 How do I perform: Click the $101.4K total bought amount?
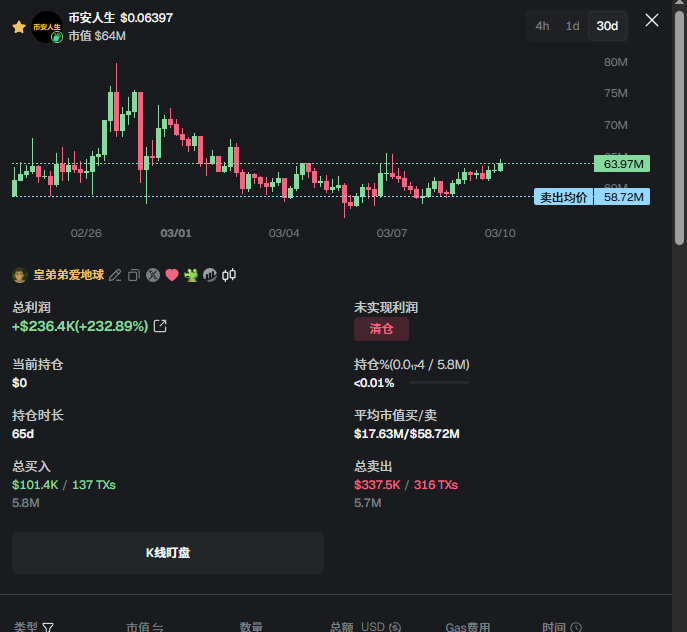point(35,485)
